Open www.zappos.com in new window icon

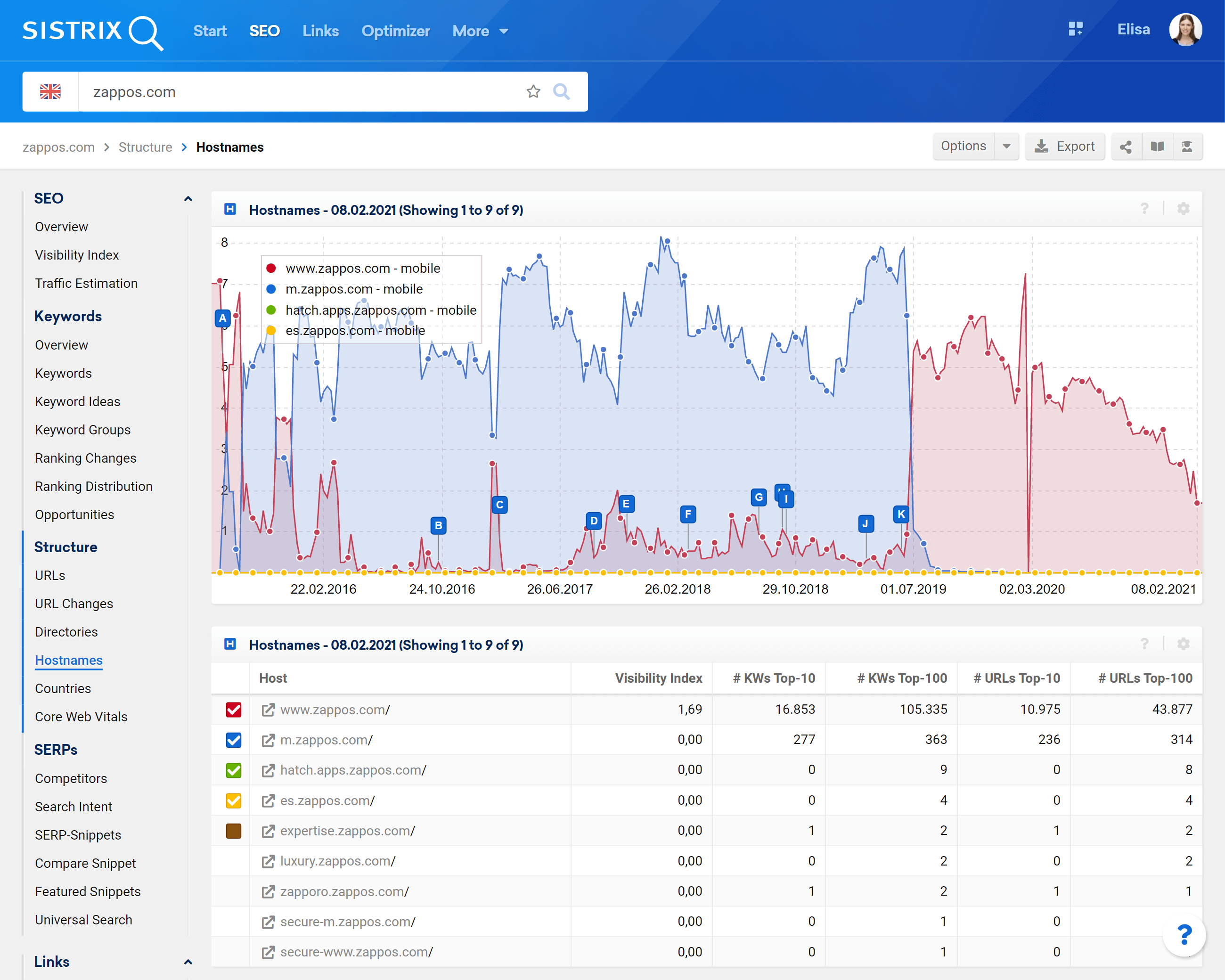click(x=268, y=710)
